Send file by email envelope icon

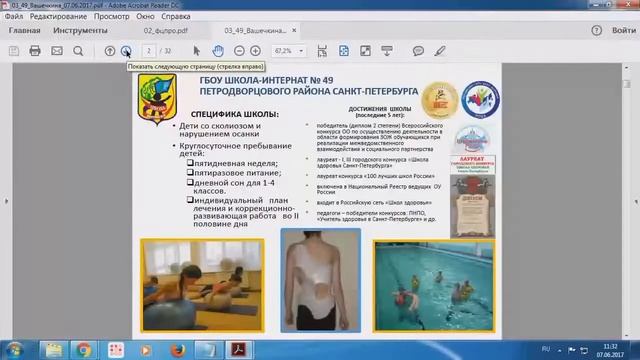(x=57, y=51)
